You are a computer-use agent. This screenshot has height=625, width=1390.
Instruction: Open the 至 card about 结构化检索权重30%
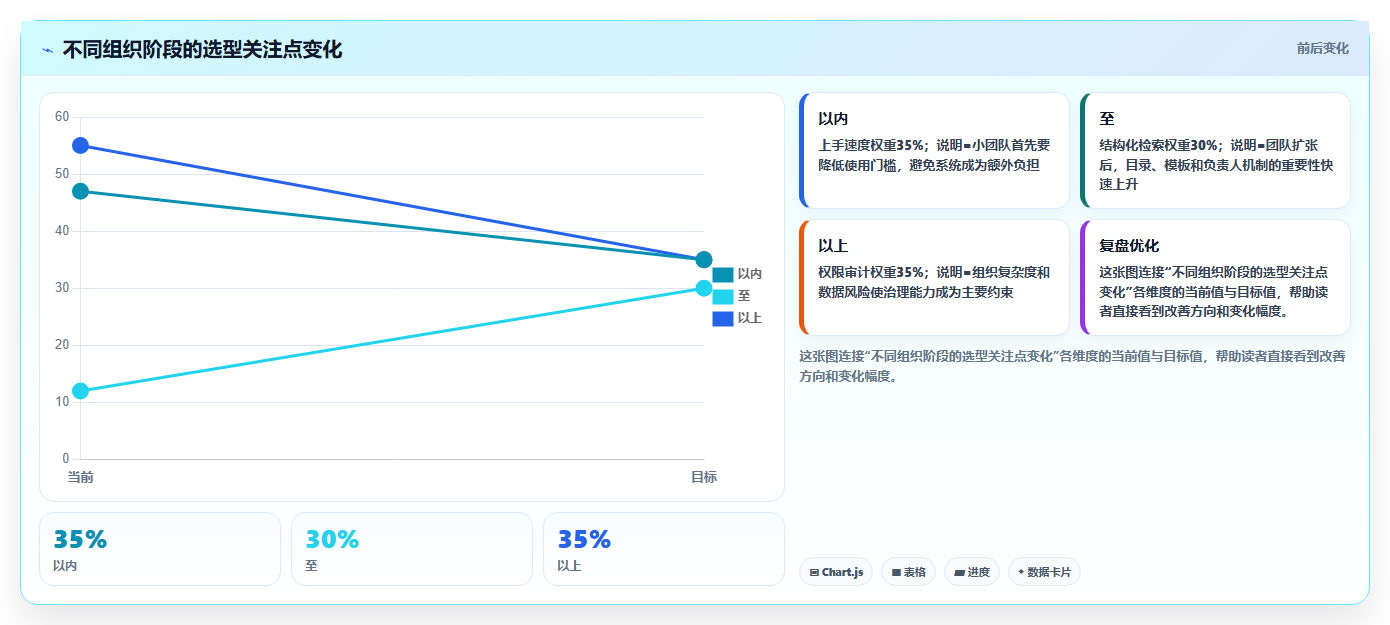1215,150
